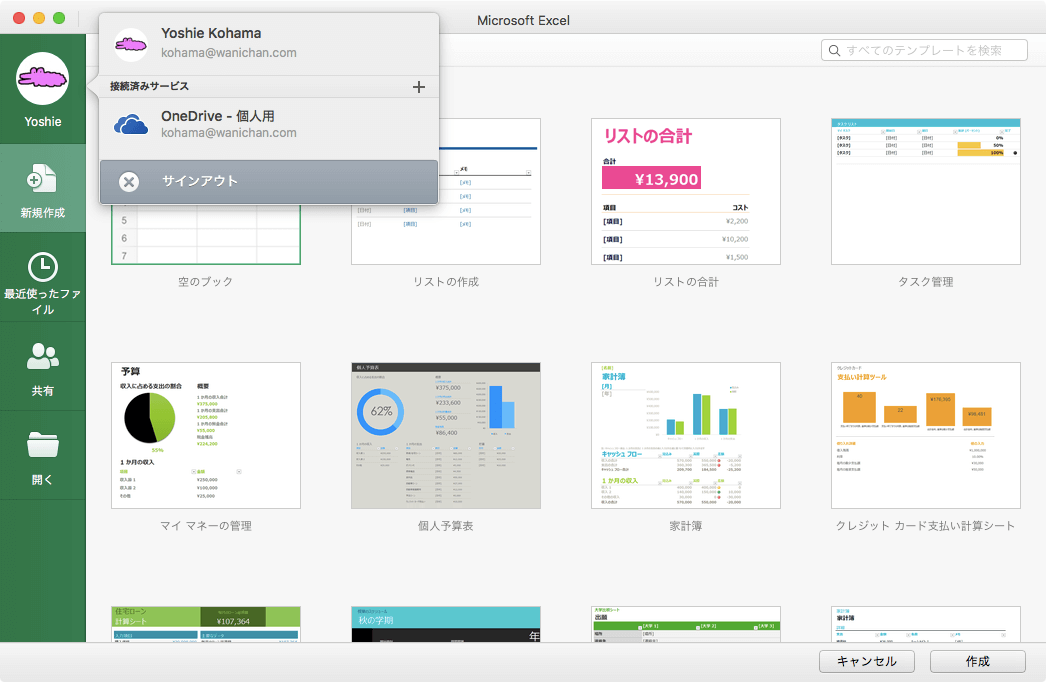Click the magnifier icon in search box

click(835, 50)
